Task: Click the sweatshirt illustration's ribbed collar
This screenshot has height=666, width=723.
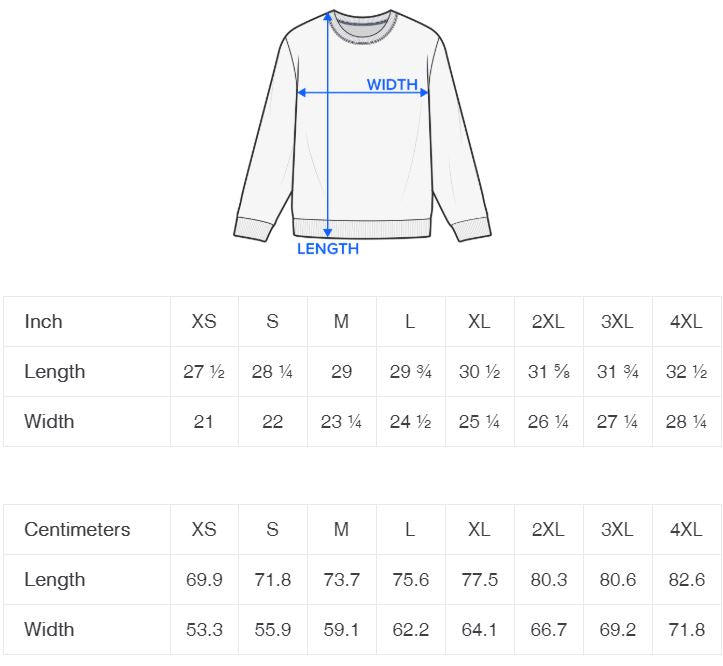Action: click(361, 28)
